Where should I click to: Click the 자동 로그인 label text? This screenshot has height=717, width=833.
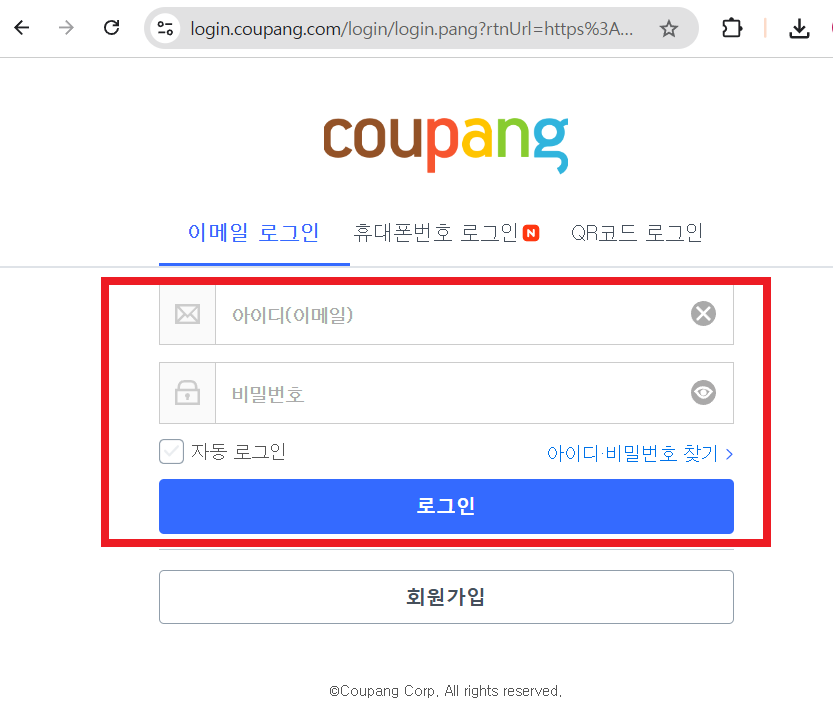pos(238,452)
